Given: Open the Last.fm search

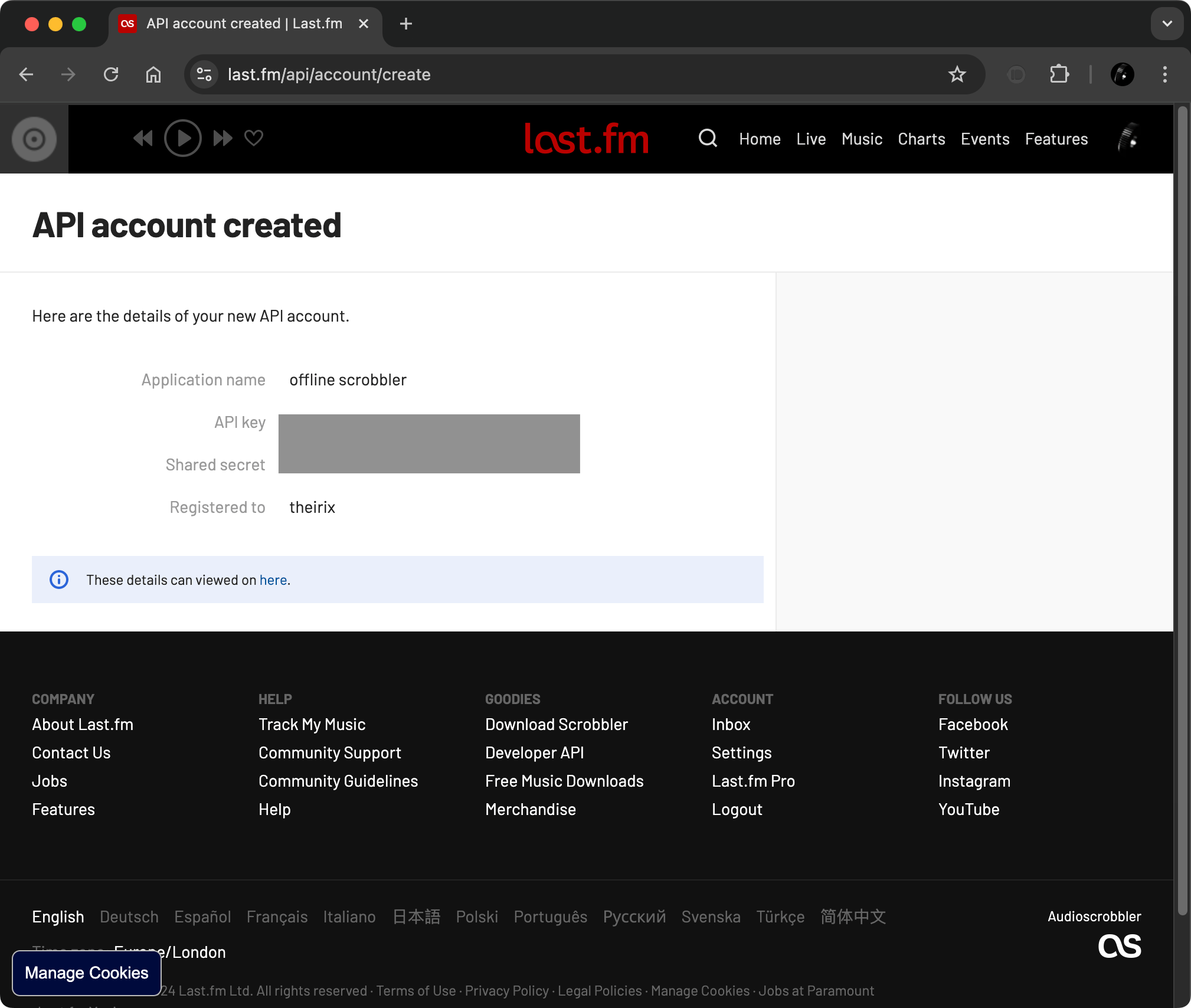Looking at the screenshot, I should (707, 138).
